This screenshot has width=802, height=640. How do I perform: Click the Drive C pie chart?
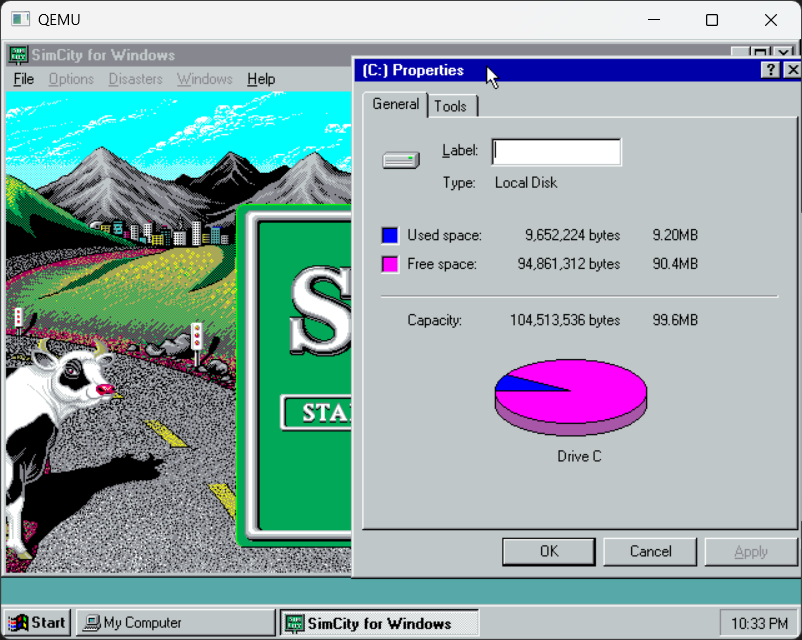(570, 395)
